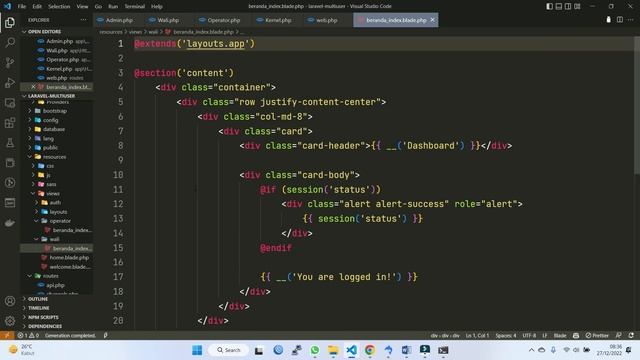Open the Accounts menu icon

point(10,301)
